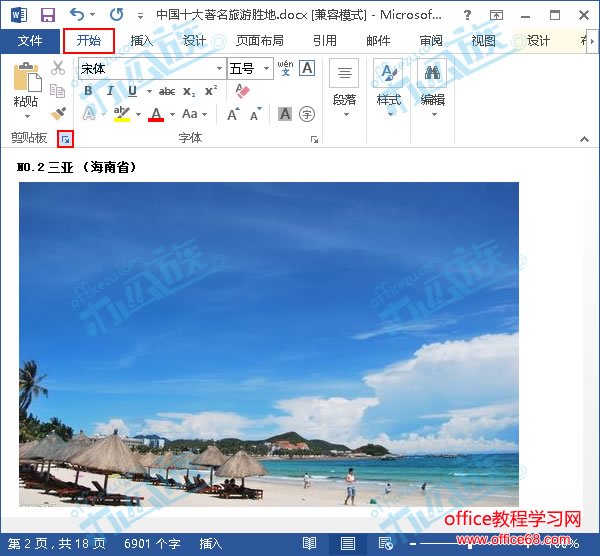The image size is (600, 556).
Task: Switch to the 视图 tab
Action: [x=483, y=41]
